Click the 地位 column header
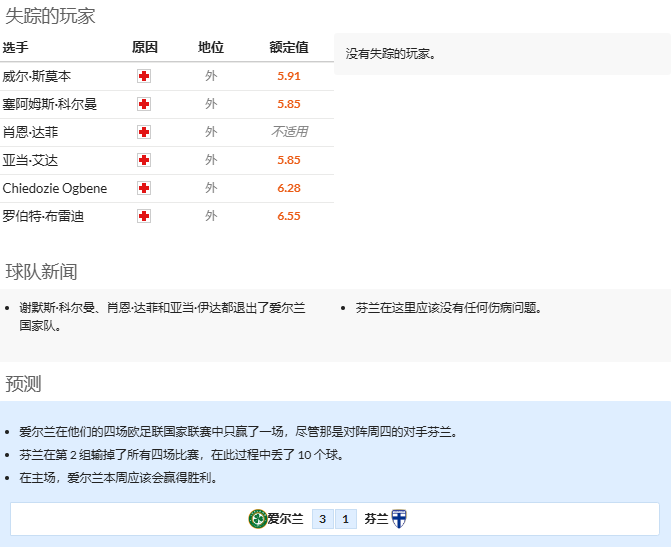The width and height of the screenshot is (671, 547). 210,48
